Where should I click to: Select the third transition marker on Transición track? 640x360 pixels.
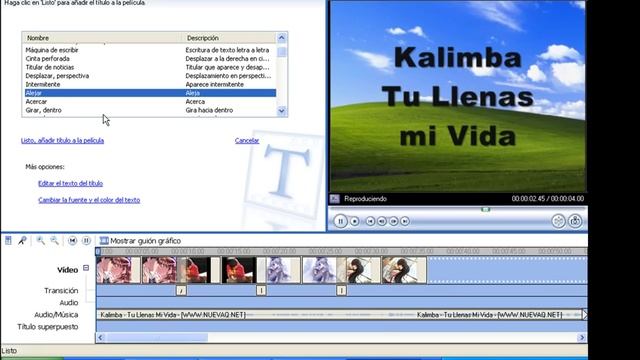[341, 290]
